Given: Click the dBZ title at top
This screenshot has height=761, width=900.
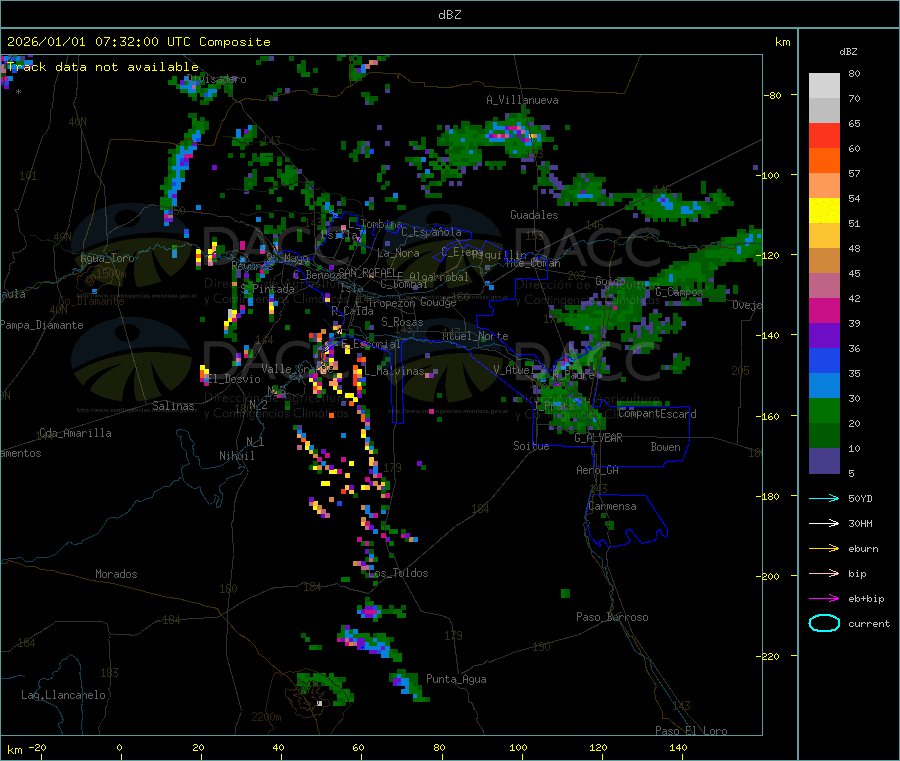Looking at the screenshot, I should (449, 15).
